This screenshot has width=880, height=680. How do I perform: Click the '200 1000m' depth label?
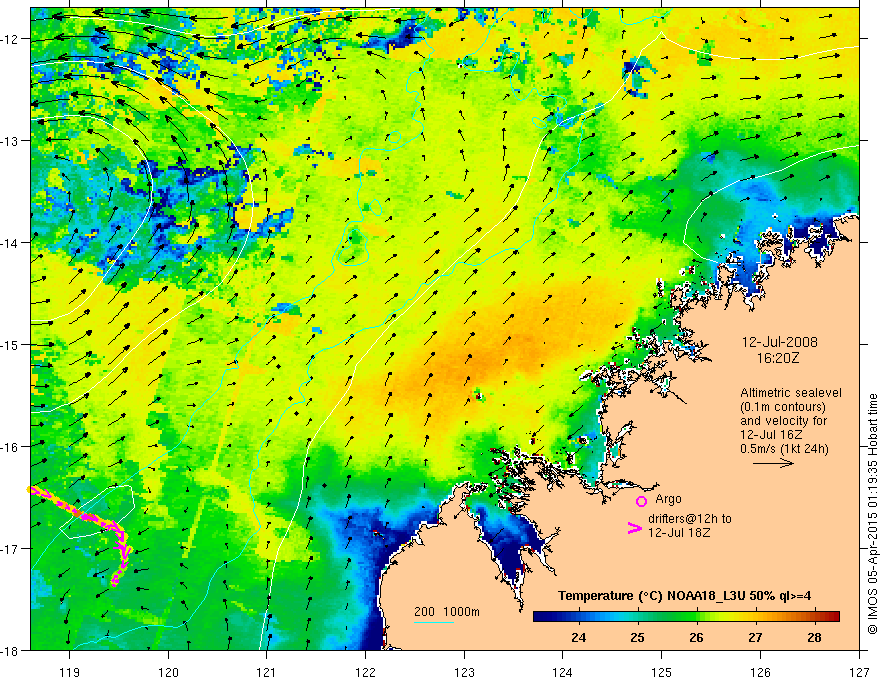pos(447,612)
